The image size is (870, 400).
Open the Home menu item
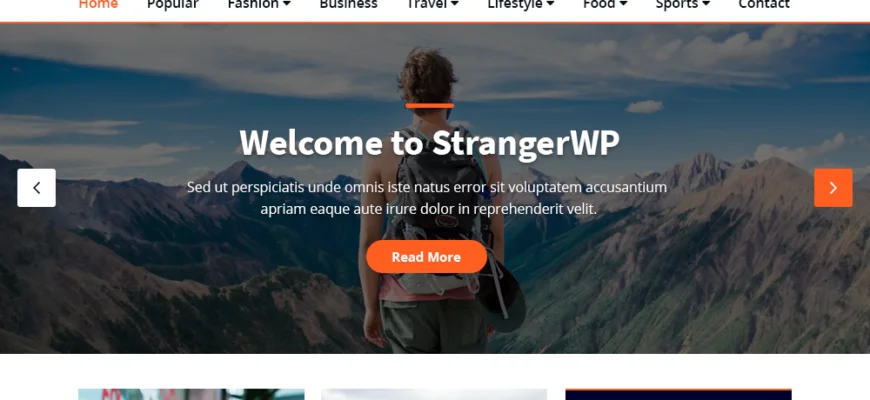98,4
